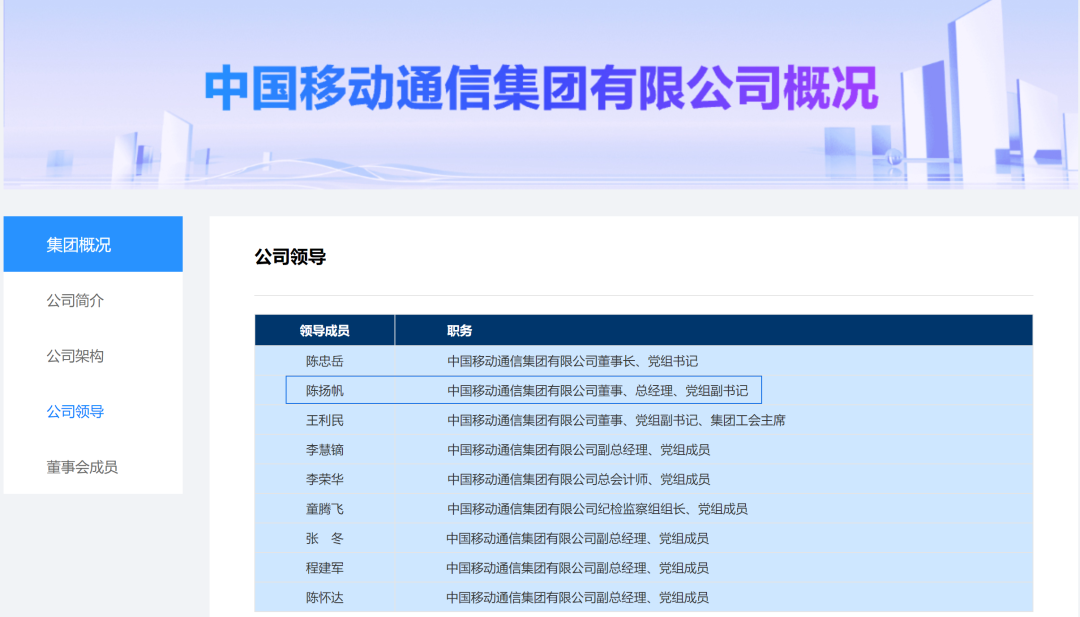The height and width of the screenshot is (617, 1080).
Task: Open the 公司简介 sidebar item
Action: 75,301
